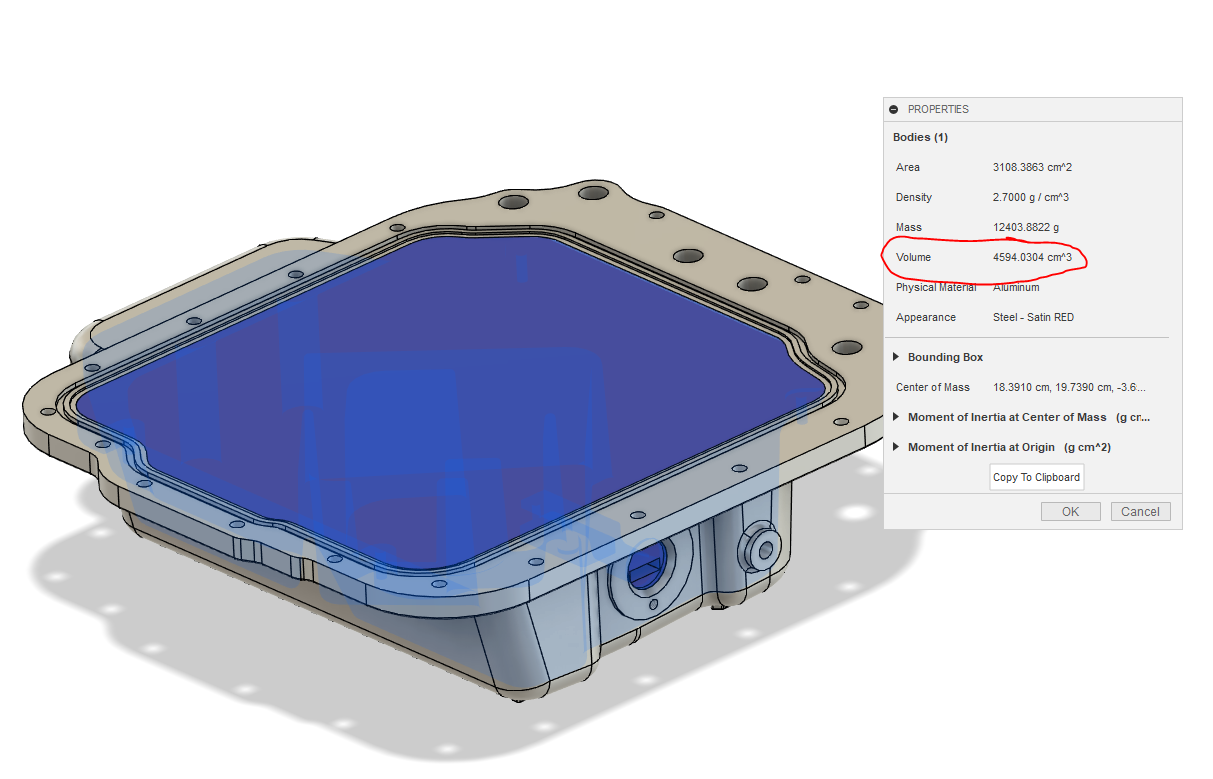The height and width of the screenshot is (779, 1213).
Task: Click the Center of Mass coordinates
Action: (x=1069, y=387)
